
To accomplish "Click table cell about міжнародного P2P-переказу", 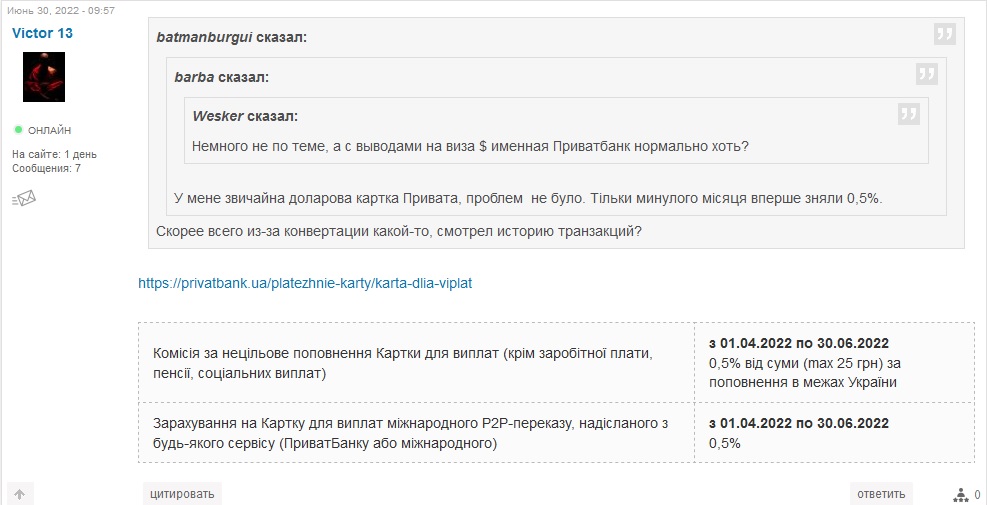I will tap(416, 433).
